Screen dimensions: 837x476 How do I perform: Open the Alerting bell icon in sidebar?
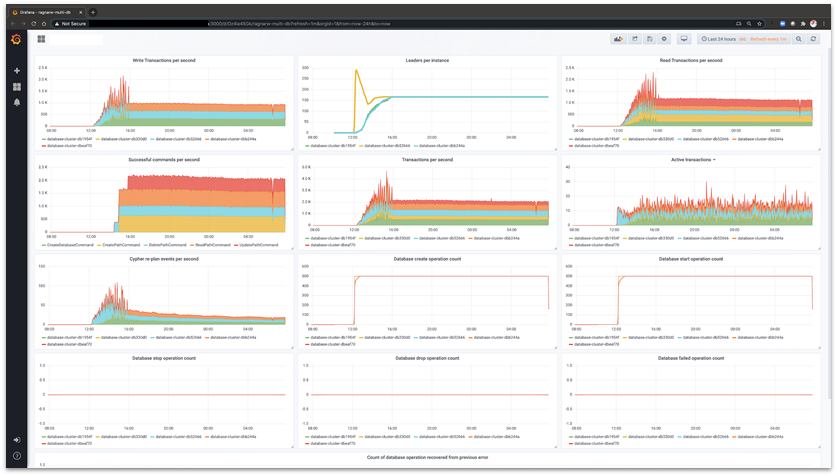coord(17,102)
